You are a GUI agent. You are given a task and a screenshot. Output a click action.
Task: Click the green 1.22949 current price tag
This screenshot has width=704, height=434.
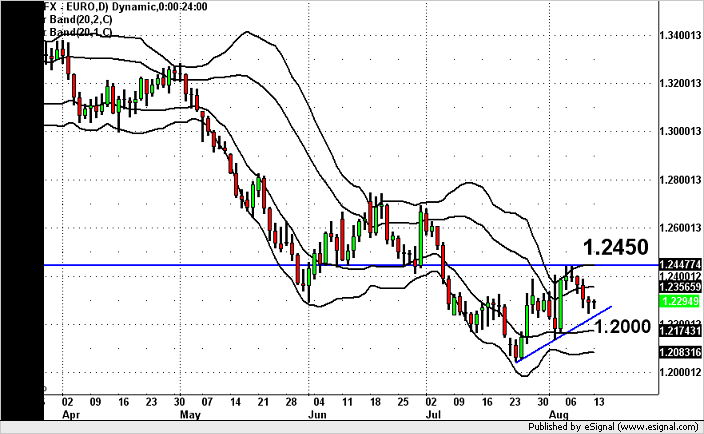coord(680,301)
